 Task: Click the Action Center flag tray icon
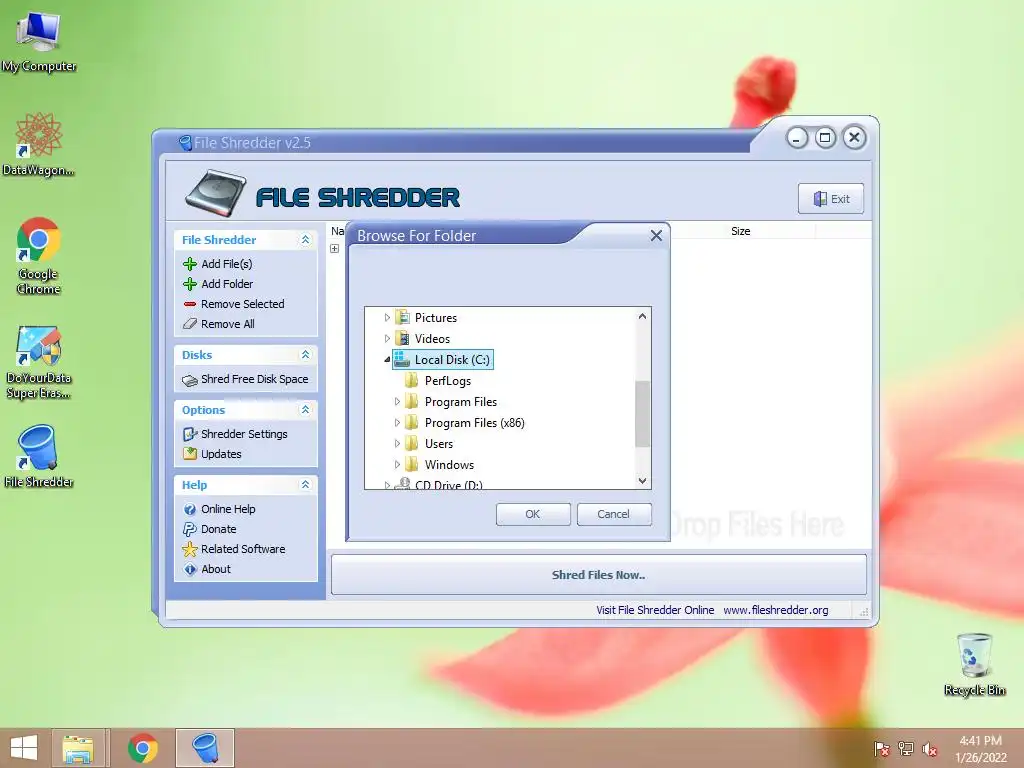click(881, 749)
